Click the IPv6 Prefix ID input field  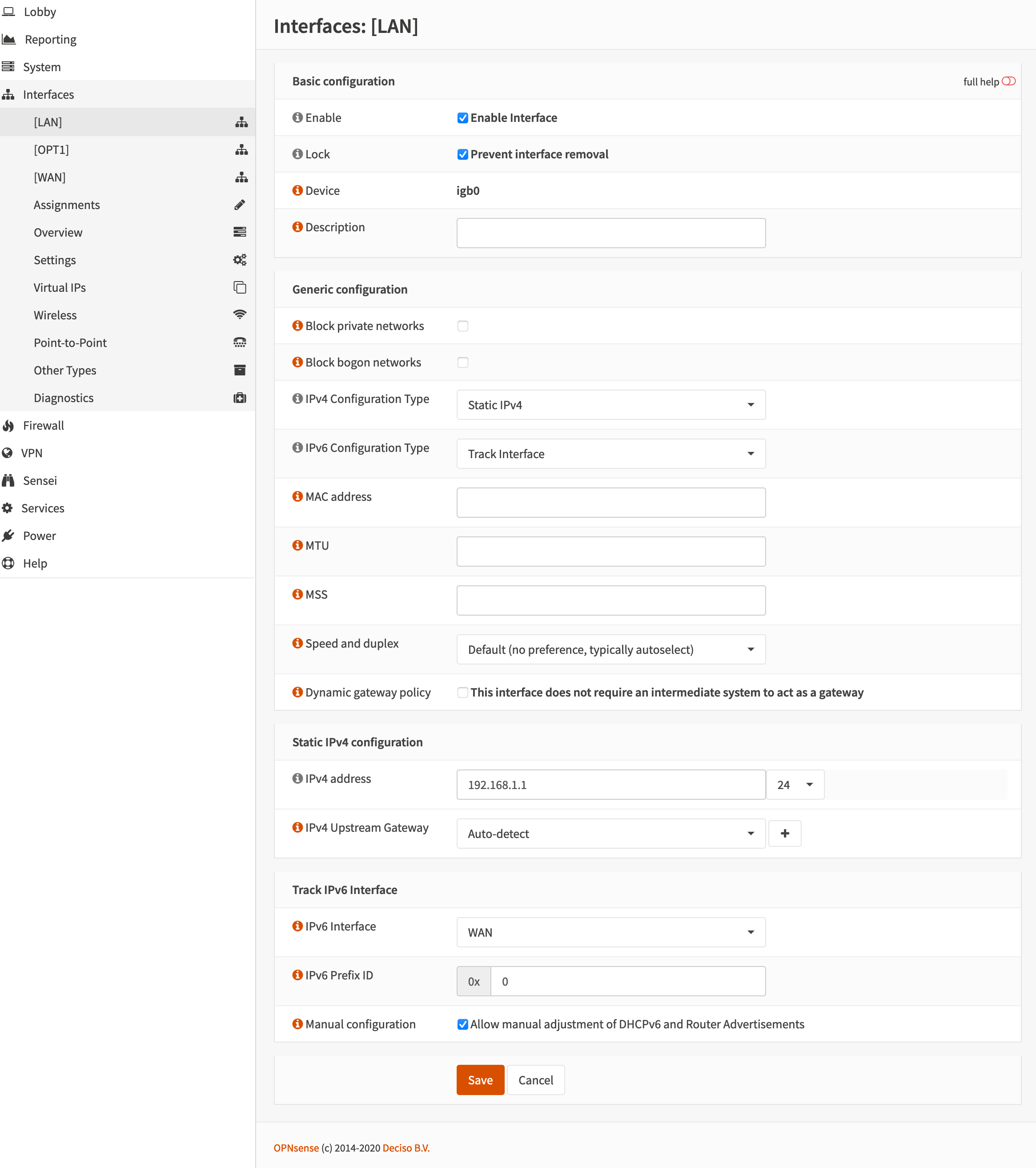point(628,981)
